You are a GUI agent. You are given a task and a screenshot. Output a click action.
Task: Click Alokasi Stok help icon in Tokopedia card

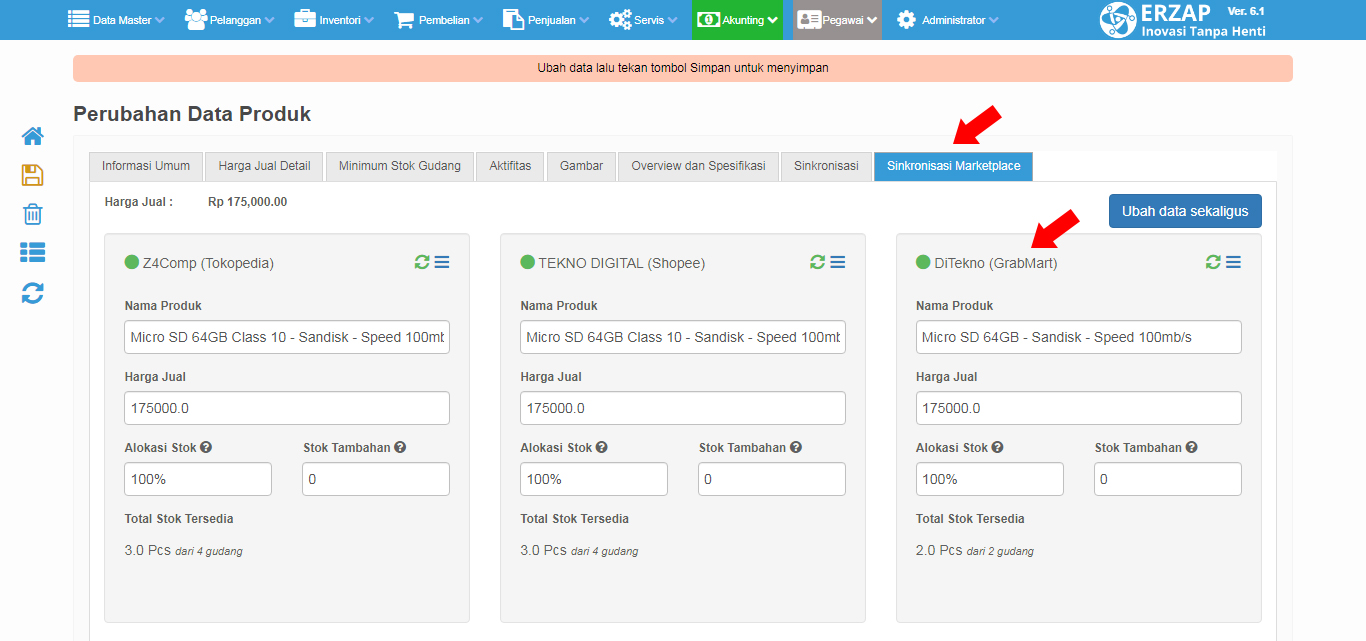click(x=206, y=448)
